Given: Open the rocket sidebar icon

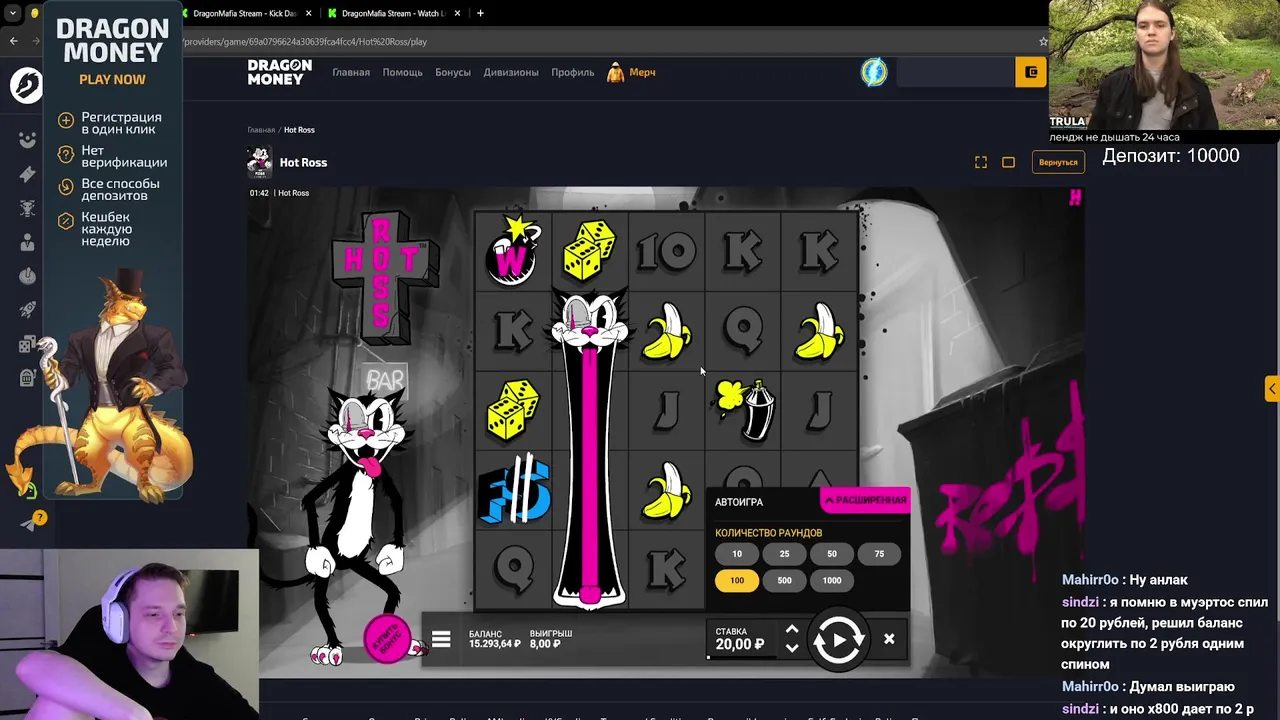Looking at the screenshot, I should tap(27, 310).
